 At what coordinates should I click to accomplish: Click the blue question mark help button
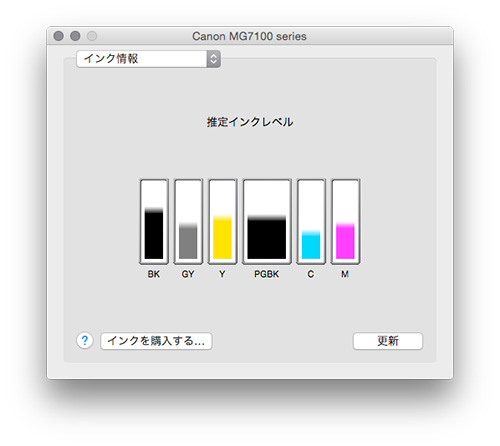coord(85,341)
